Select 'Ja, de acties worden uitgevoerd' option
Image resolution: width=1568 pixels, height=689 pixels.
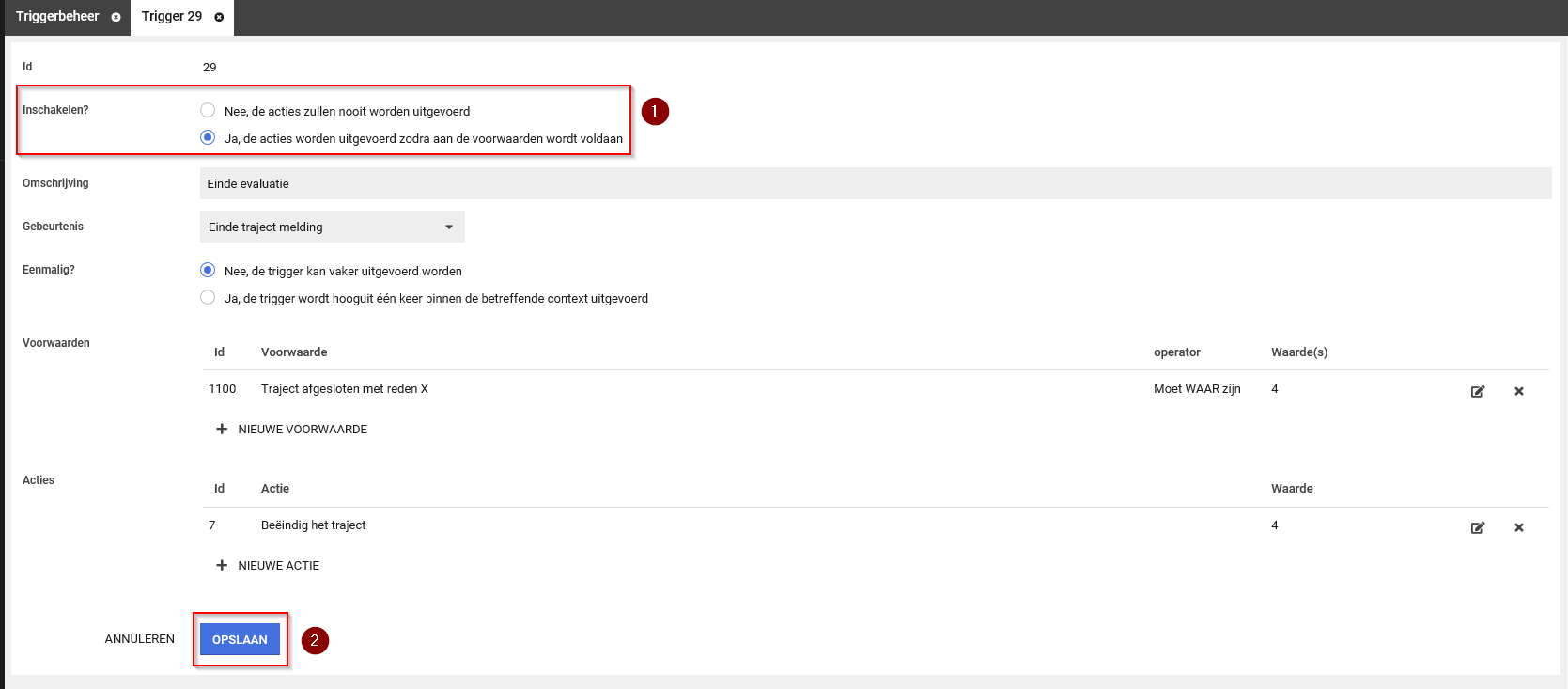[208, 137]
